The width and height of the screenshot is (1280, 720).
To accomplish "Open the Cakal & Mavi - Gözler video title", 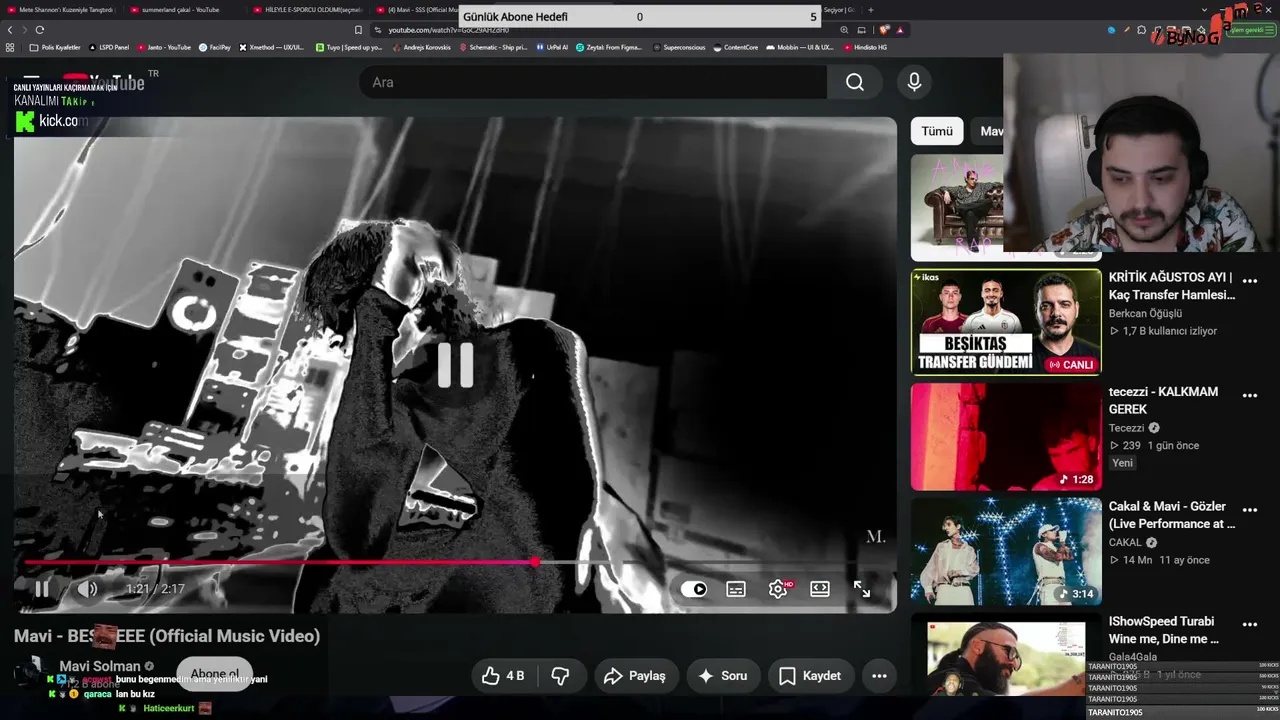I will (x=1172, y=515).
